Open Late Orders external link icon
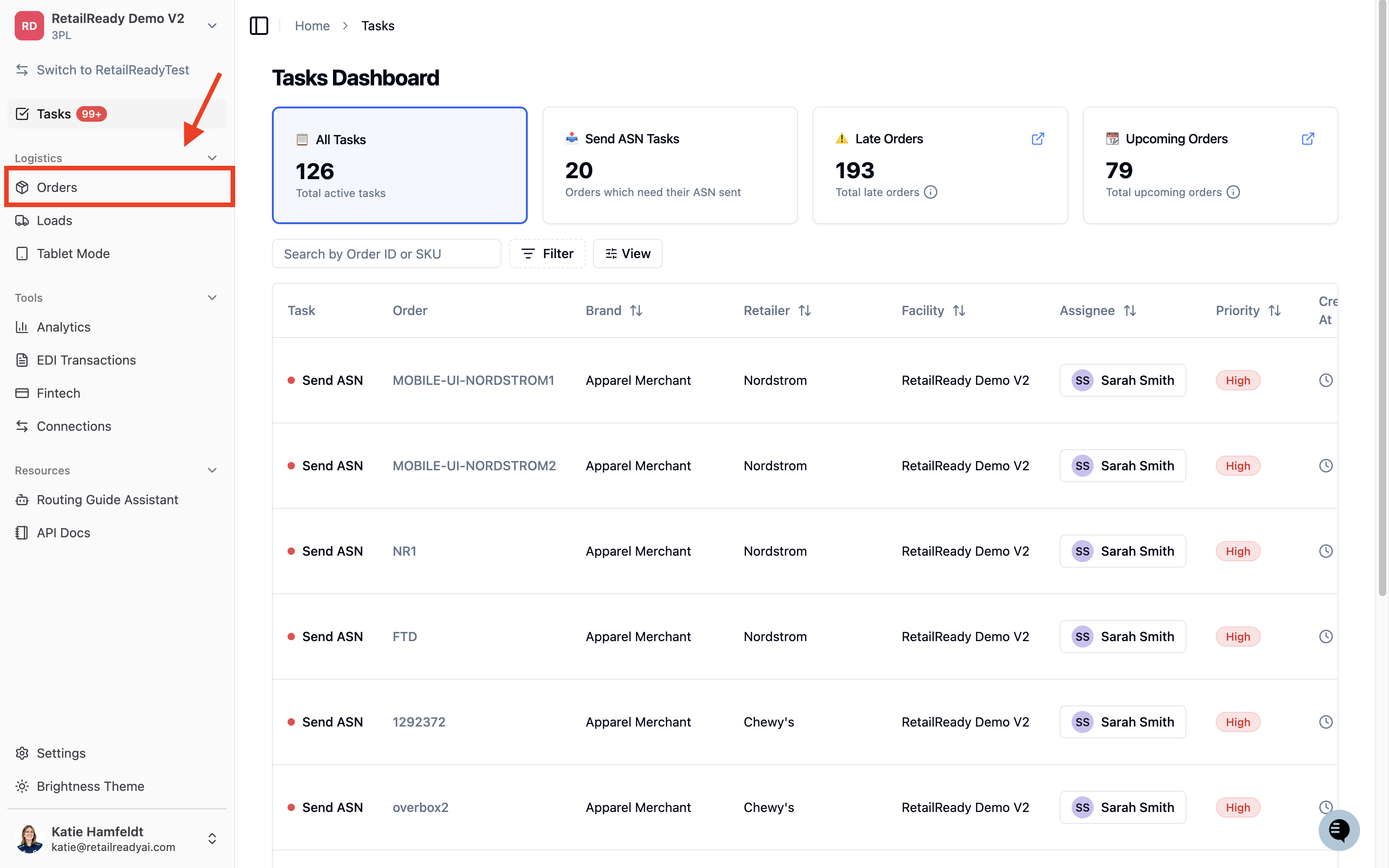 [x=1038, y=139]
